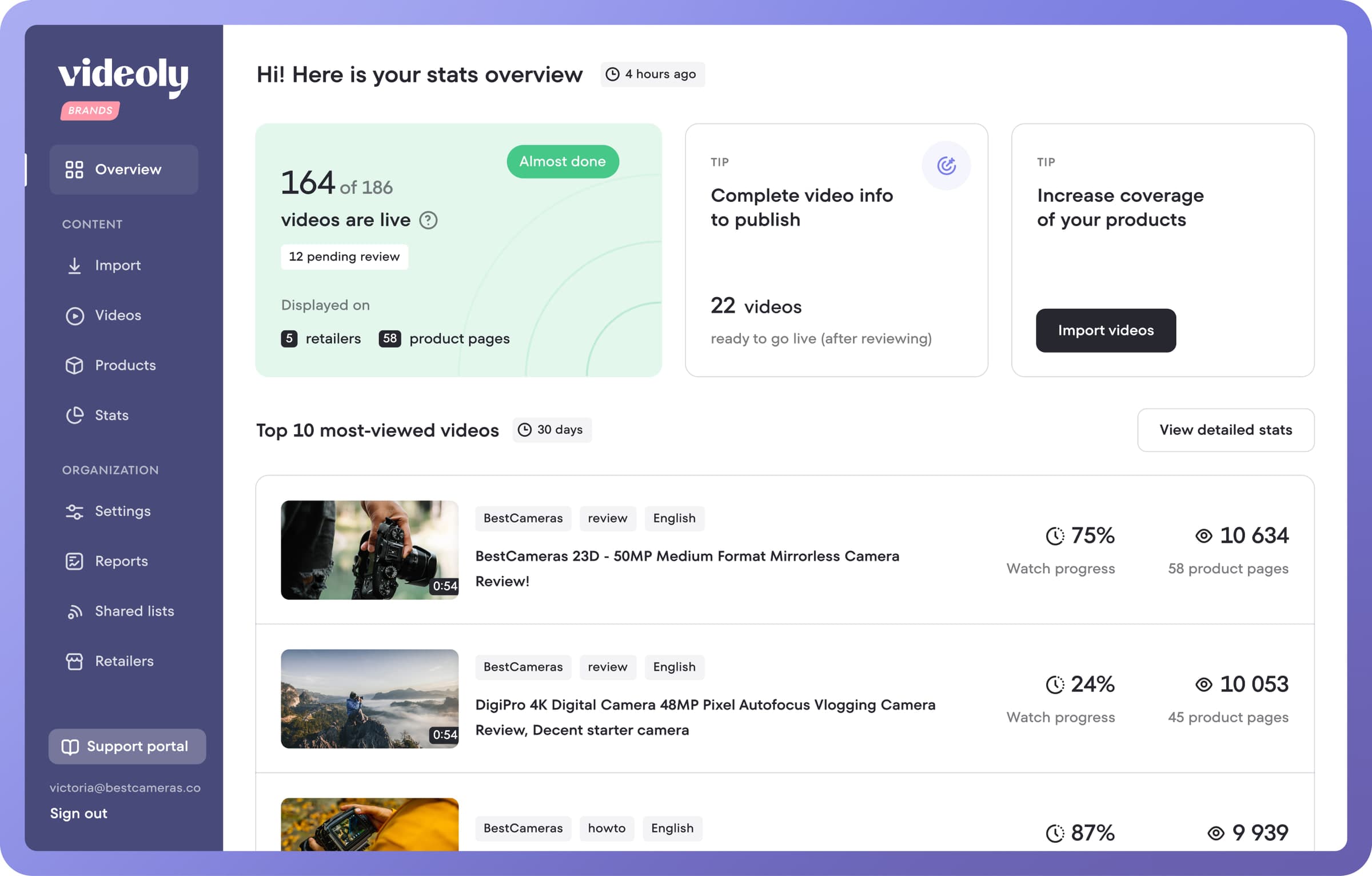Click the clock icon beside 30 days

coord(524,430)
